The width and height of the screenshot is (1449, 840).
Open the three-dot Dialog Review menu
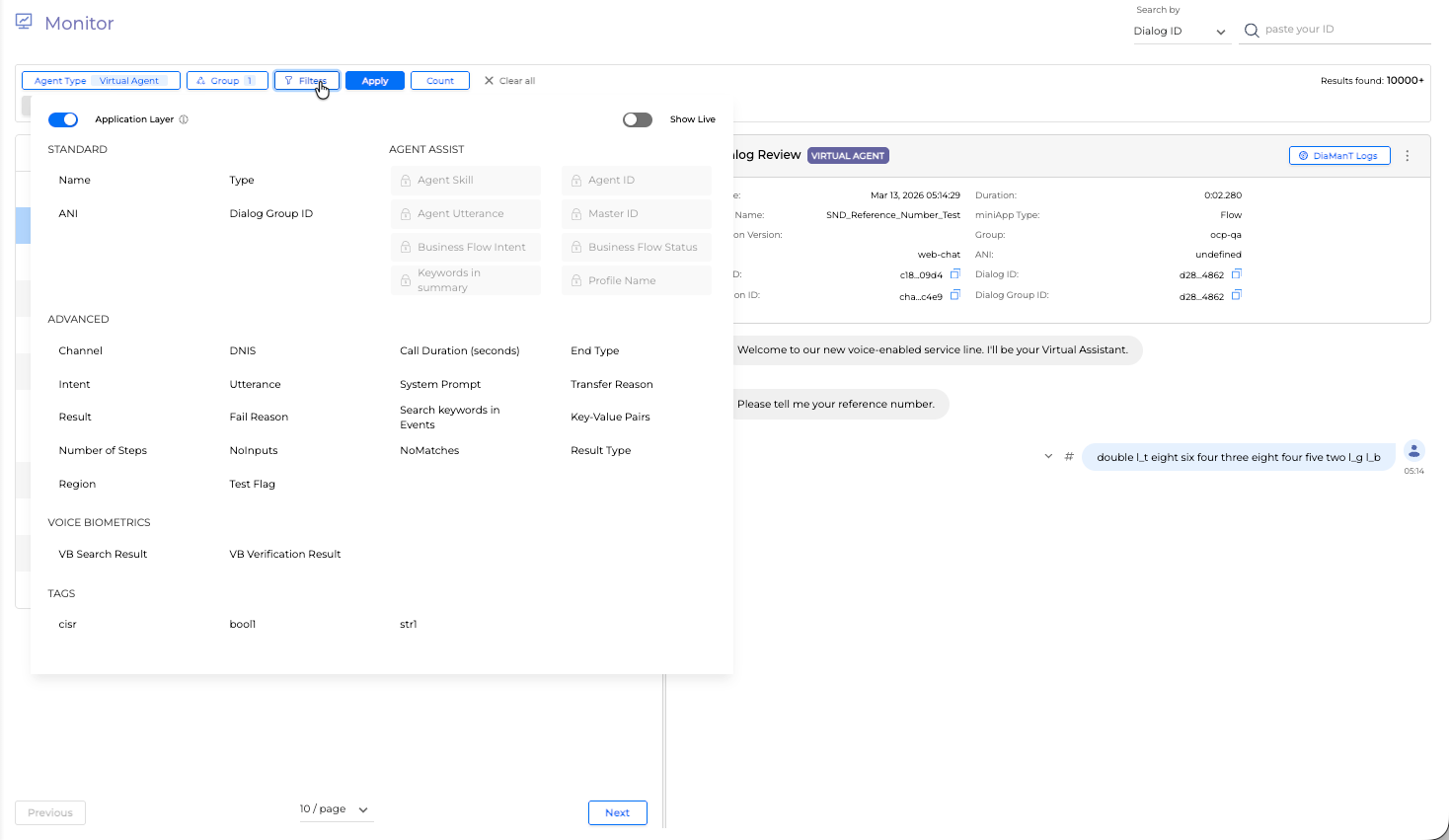tap(1408, 156)
